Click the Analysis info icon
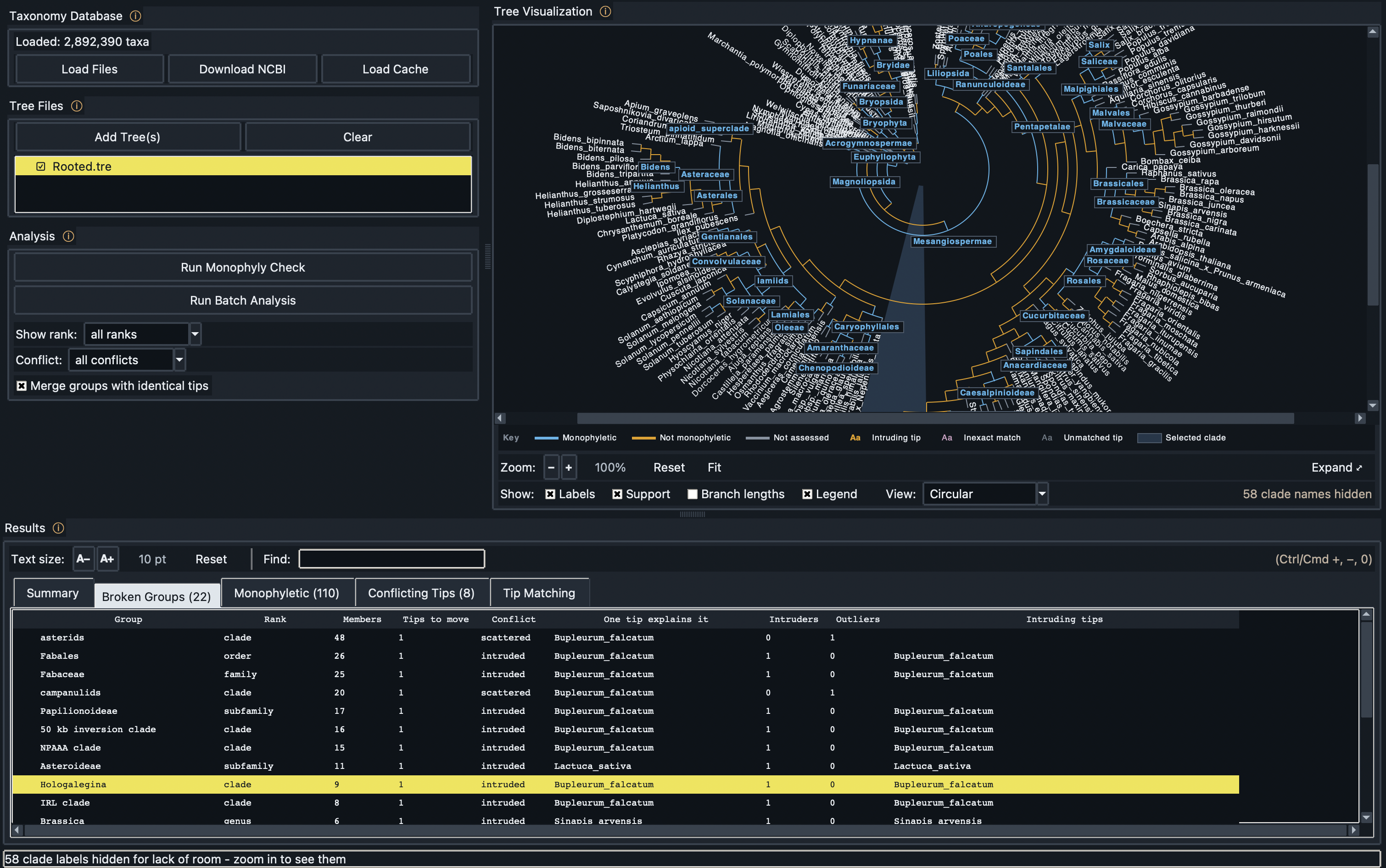 [x=68, y=237]
